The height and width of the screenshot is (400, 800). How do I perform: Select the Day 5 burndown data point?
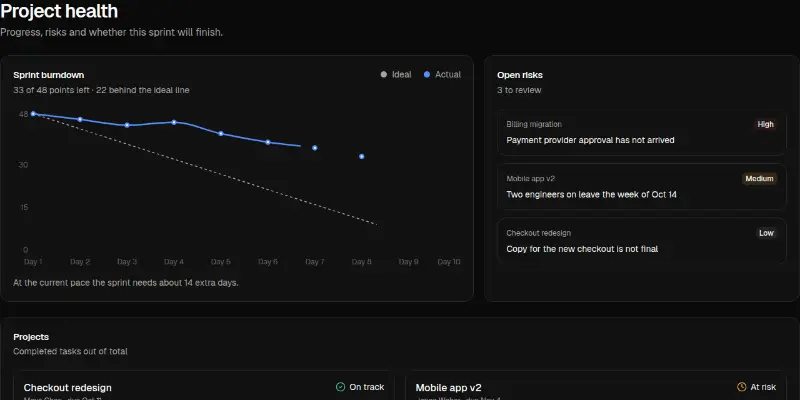click(x=221, y=133)
